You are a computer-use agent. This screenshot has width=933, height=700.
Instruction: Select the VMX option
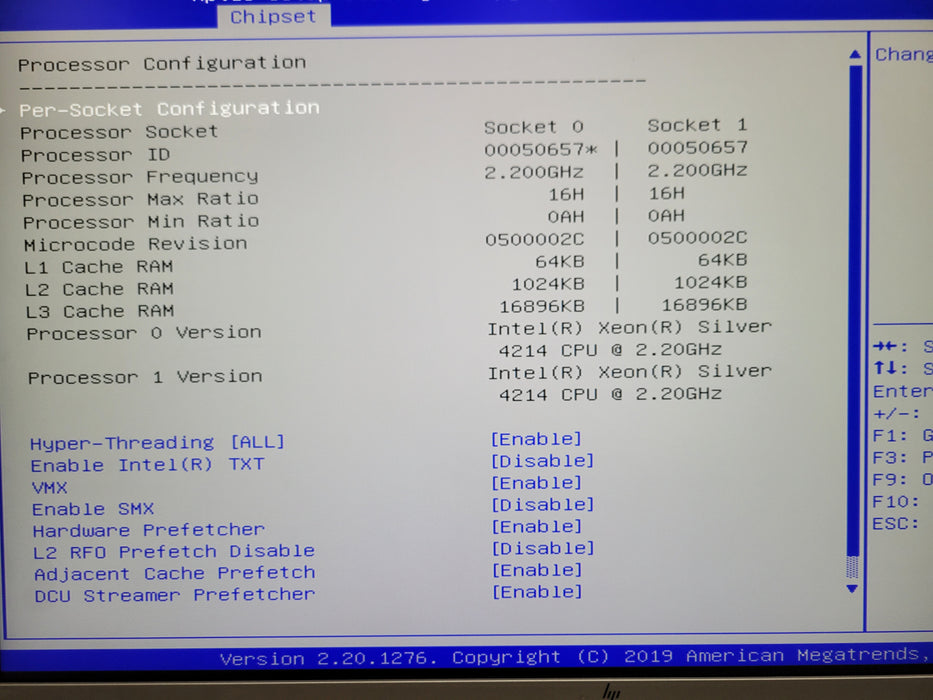(x=49, y=488)
